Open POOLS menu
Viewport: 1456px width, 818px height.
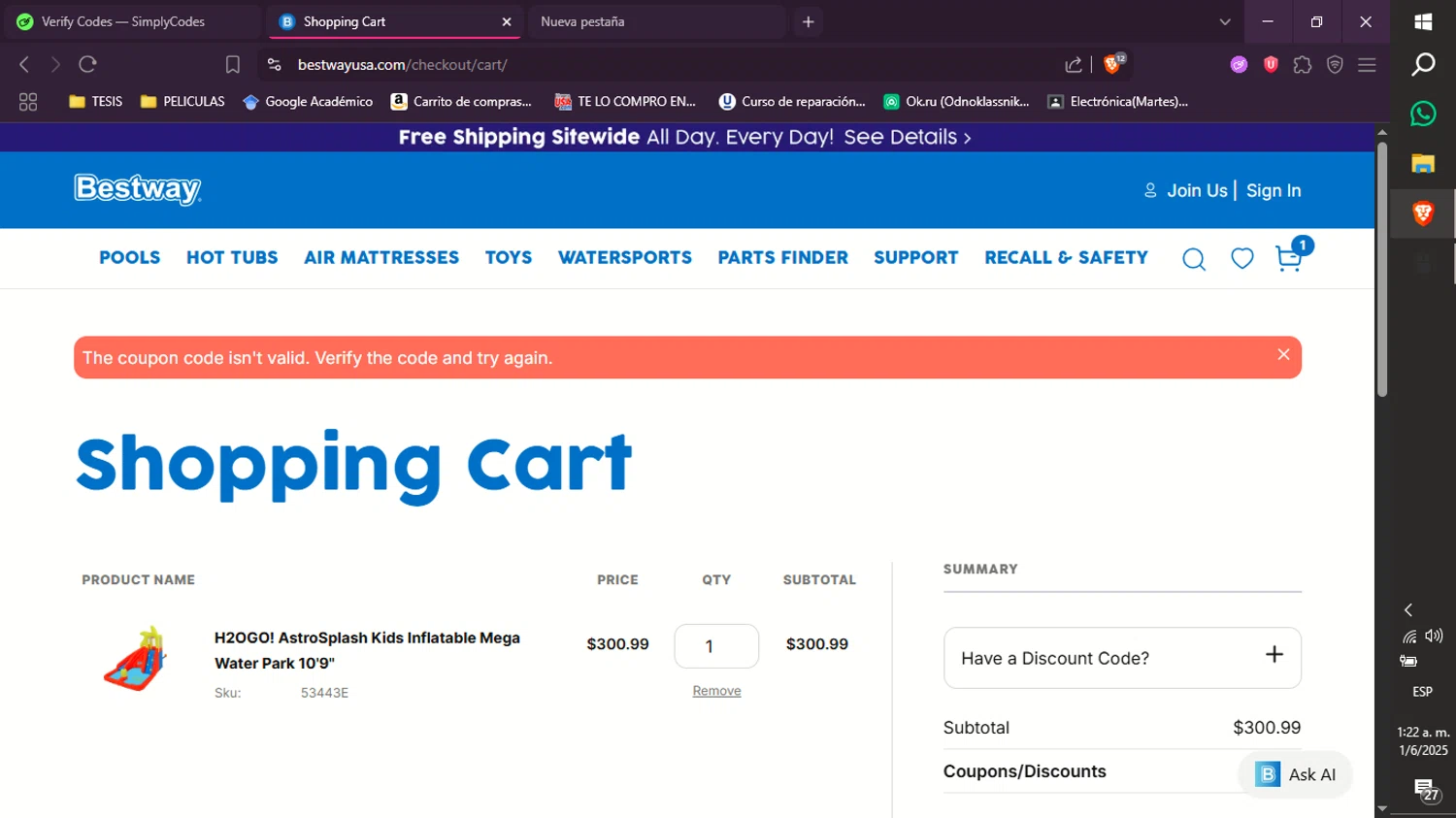click(x=129, y=257)
